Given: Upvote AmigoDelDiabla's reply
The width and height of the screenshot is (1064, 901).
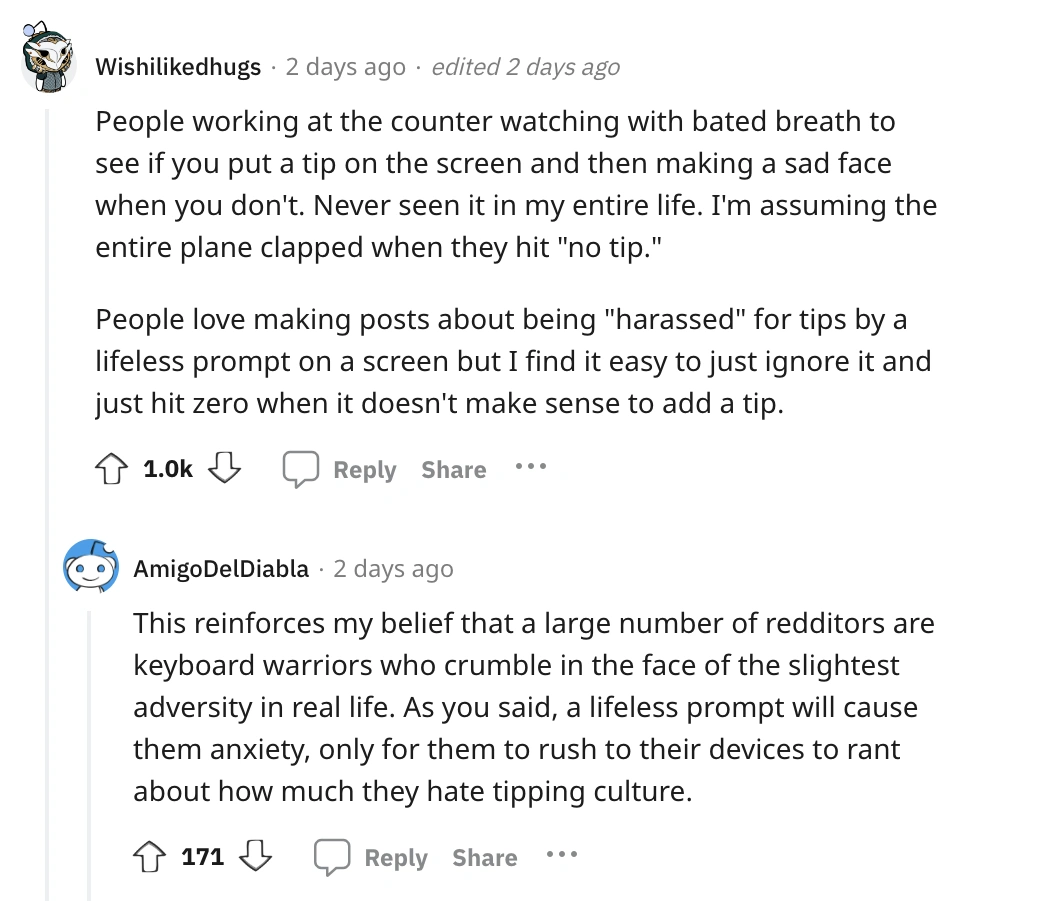Looking at the screenshot, I should (148, 855).
